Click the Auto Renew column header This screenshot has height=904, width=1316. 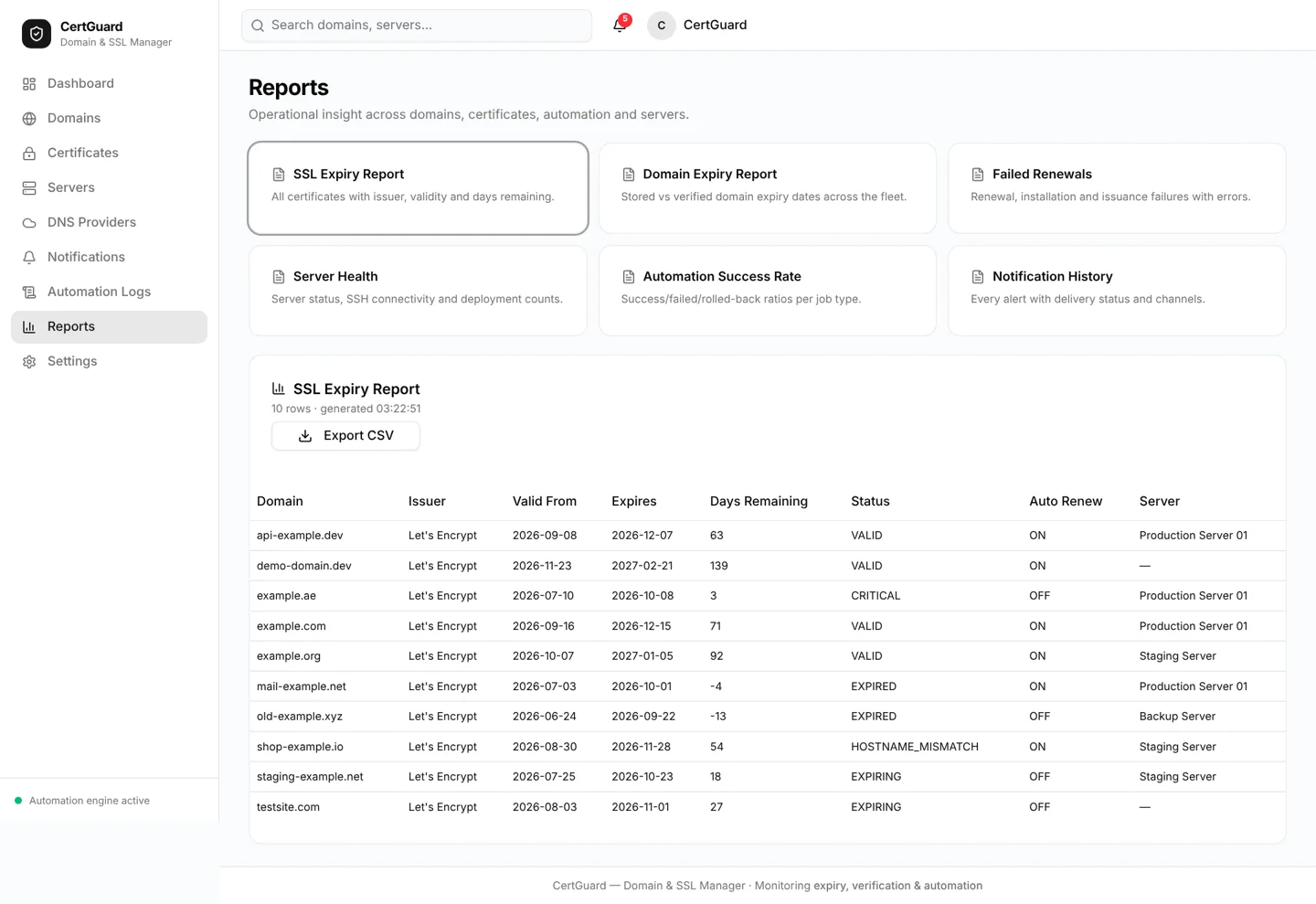1066,502
